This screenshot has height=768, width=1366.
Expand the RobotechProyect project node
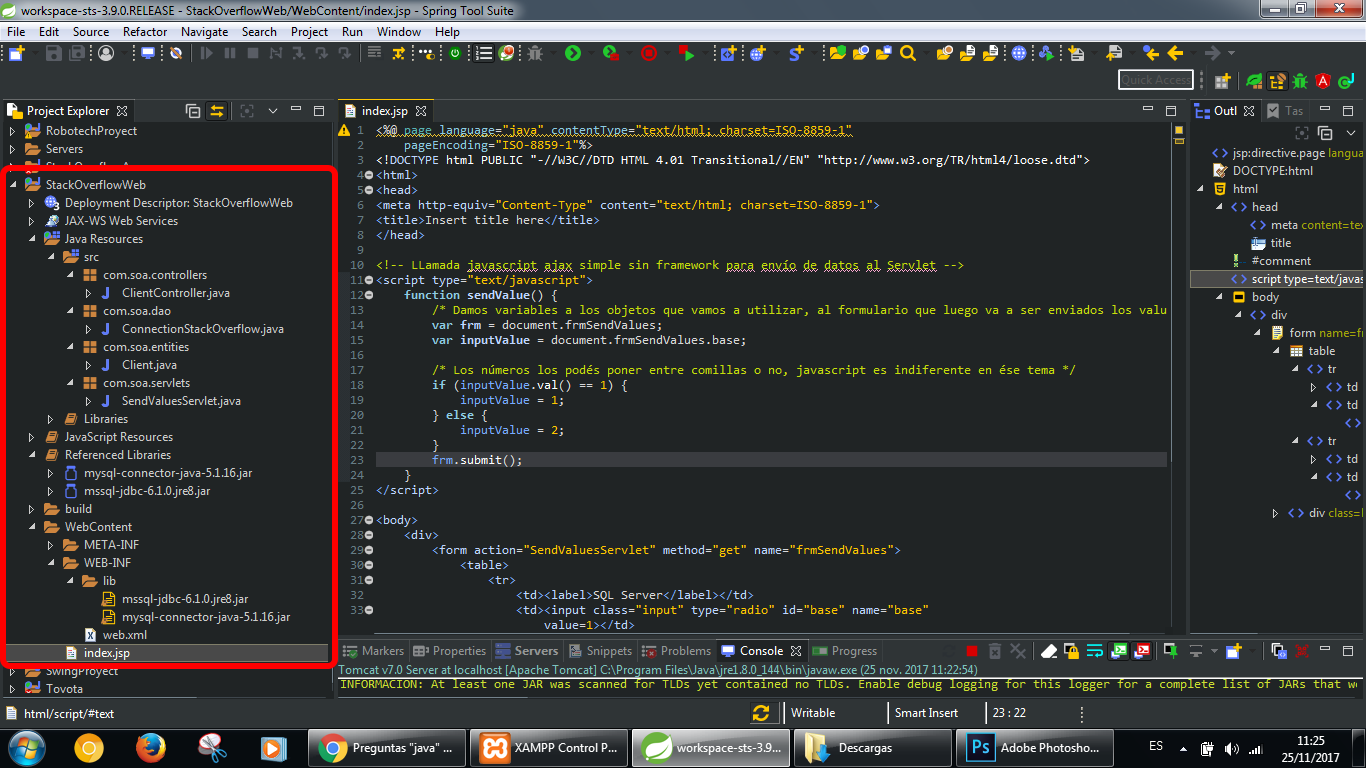13,131
